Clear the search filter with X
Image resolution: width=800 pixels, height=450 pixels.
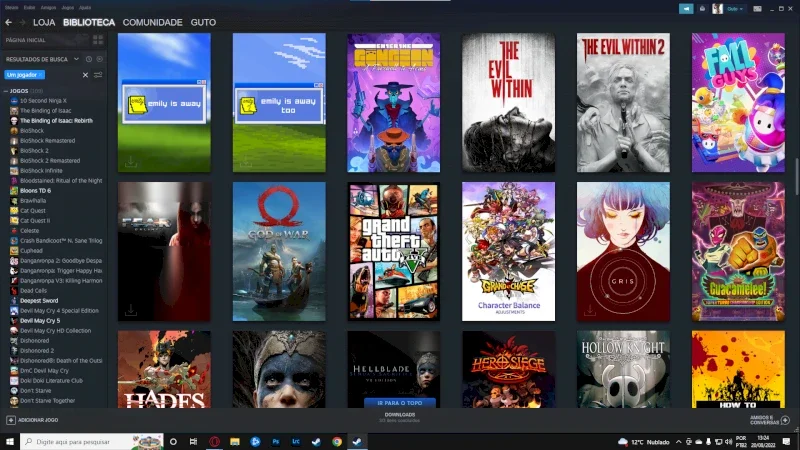click(85, 75)
